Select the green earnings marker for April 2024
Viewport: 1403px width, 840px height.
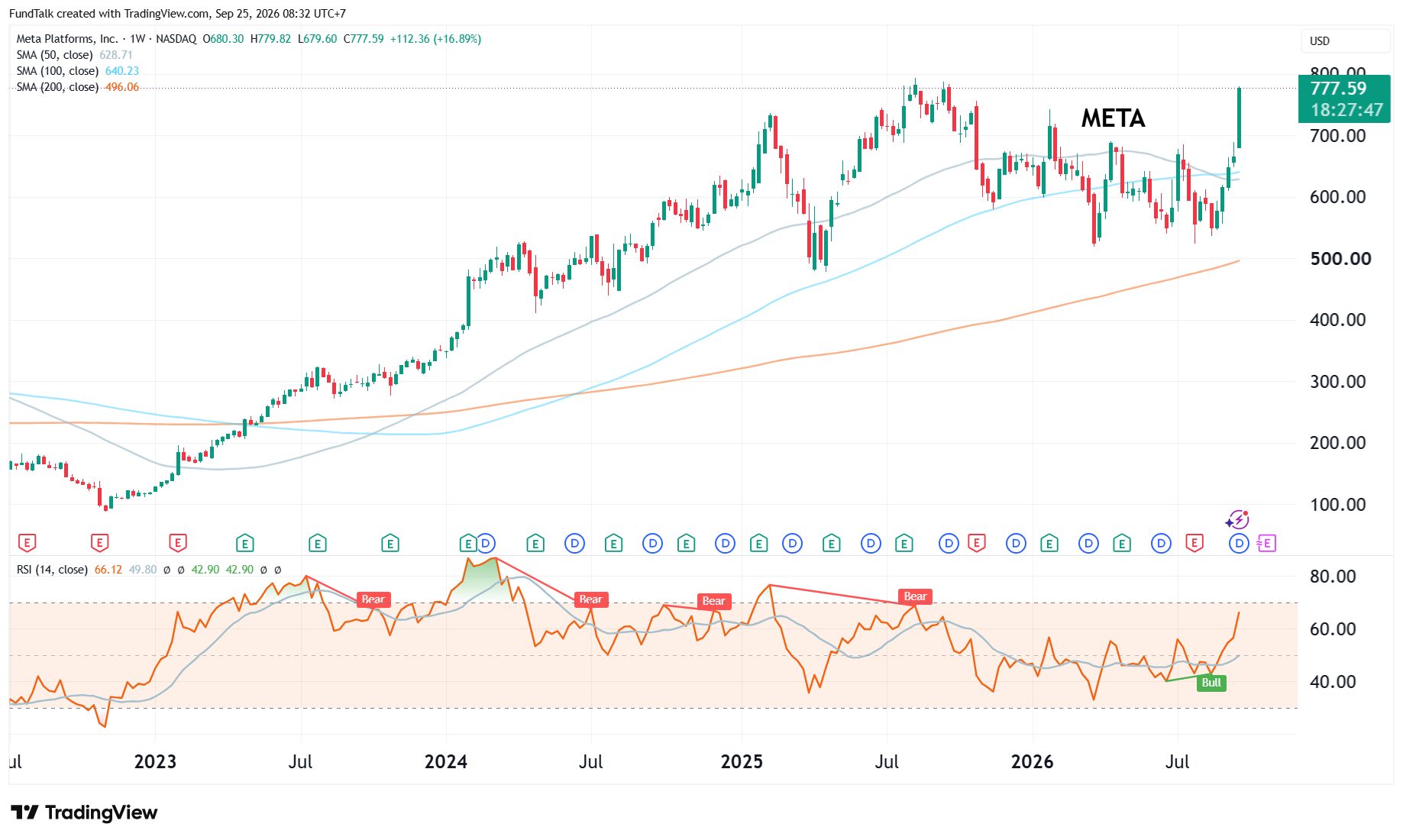[535, 544]
